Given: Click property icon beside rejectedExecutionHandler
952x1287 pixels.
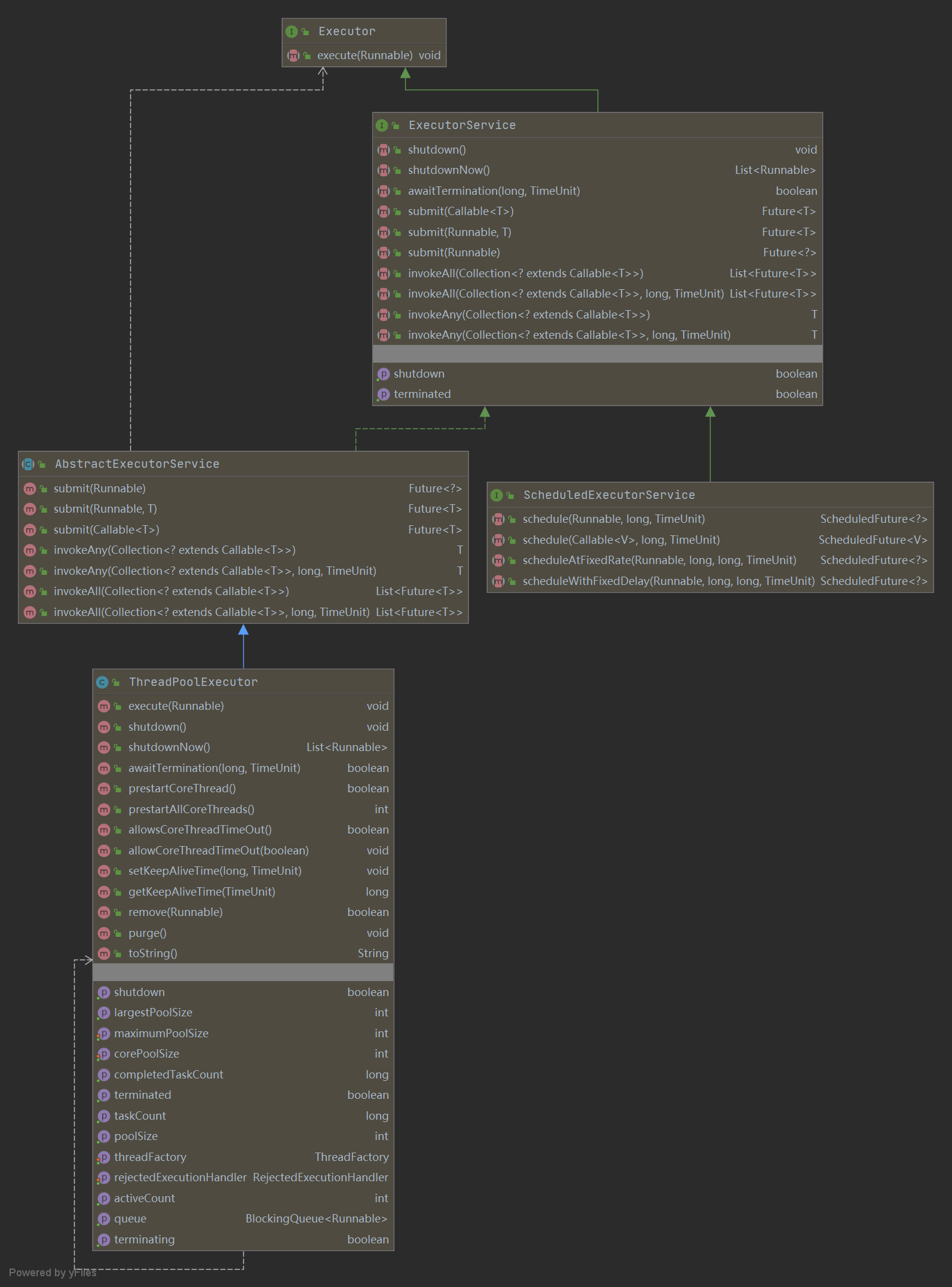Looking at the screenshot, I should 104,1178.
